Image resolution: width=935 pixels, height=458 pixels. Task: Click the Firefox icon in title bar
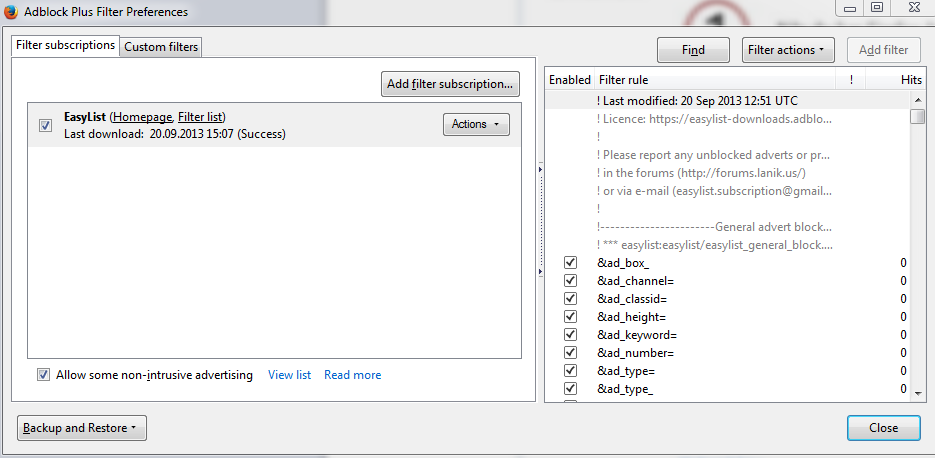coord(11,11)
